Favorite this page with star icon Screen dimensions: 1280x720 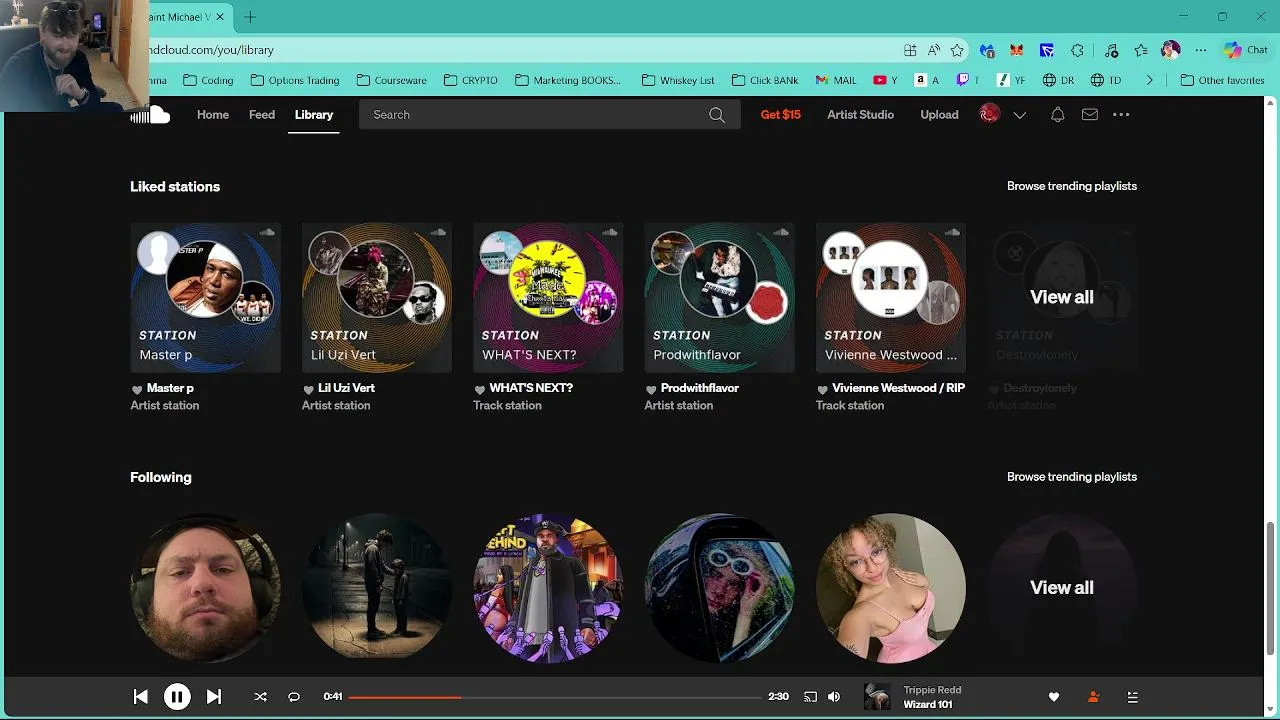click(957, 50)
